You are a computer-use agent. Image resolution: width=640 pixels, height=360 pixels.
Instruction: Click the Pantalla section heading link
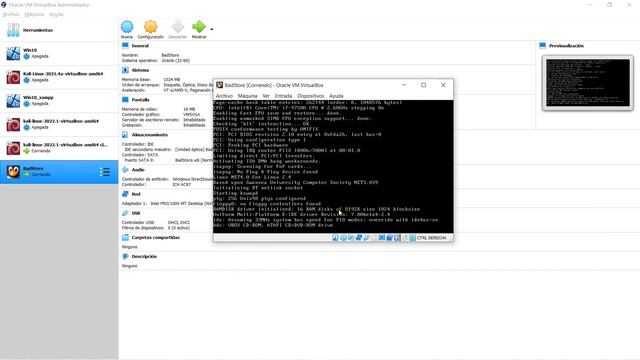140,100
